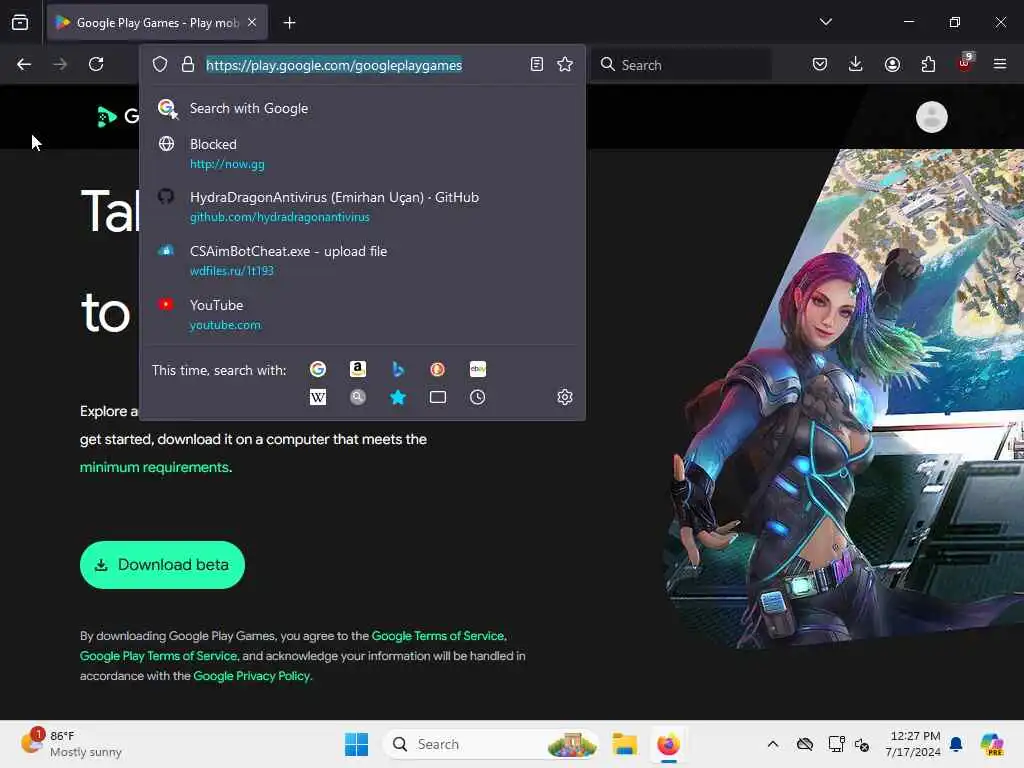The height and width of the screenshot is (768, 1024).
Task: Select CSAimBotCheat.exe upload file suggestion
Action: coord(362,261)
